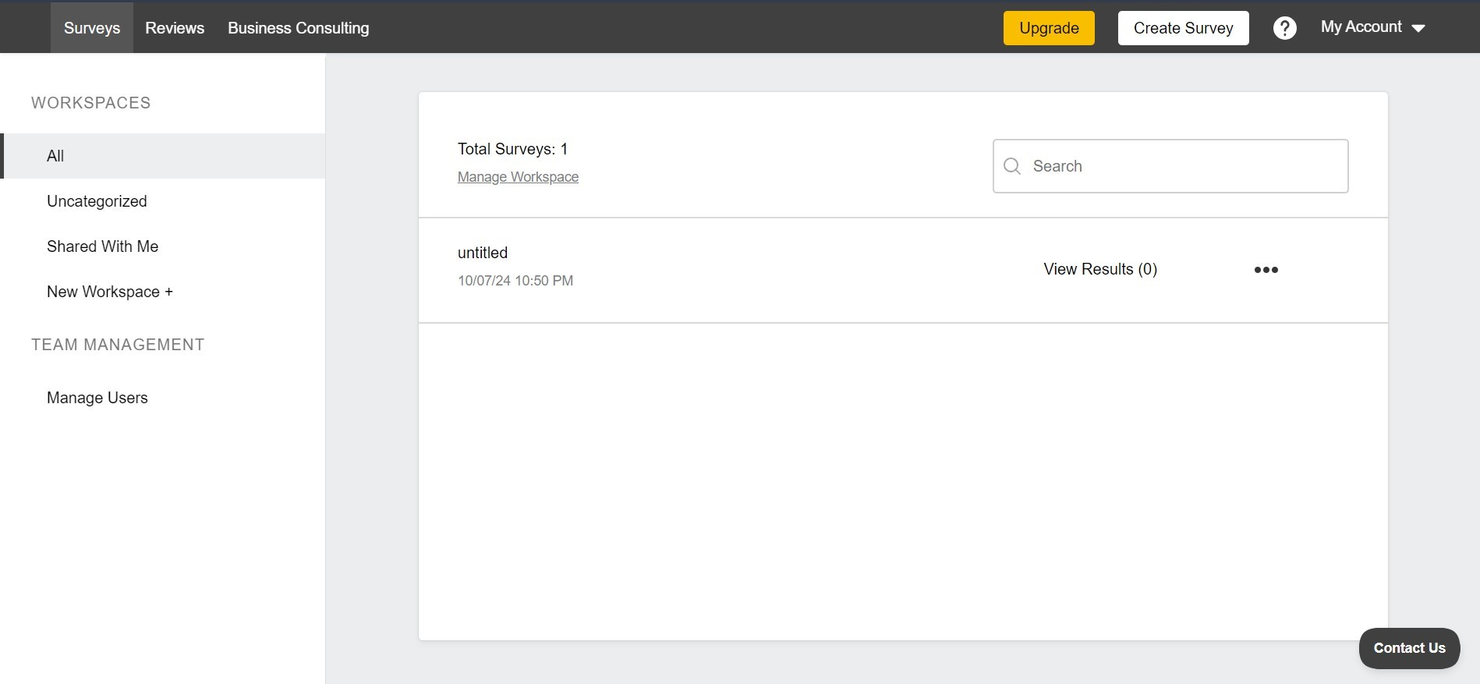The image size is (1480, 684).
Task: Open the untitled survey
Action: point(483,253)
